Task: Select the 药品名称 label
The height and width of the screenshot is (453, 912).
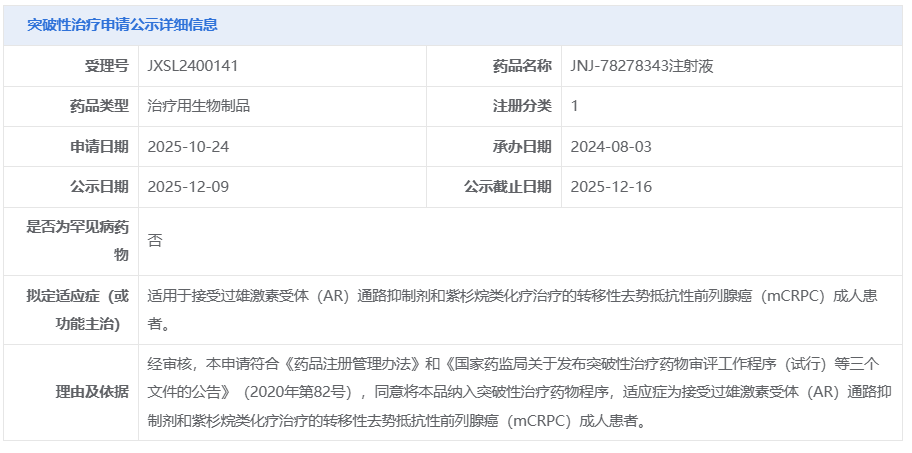Action: (x=521, y=66)
